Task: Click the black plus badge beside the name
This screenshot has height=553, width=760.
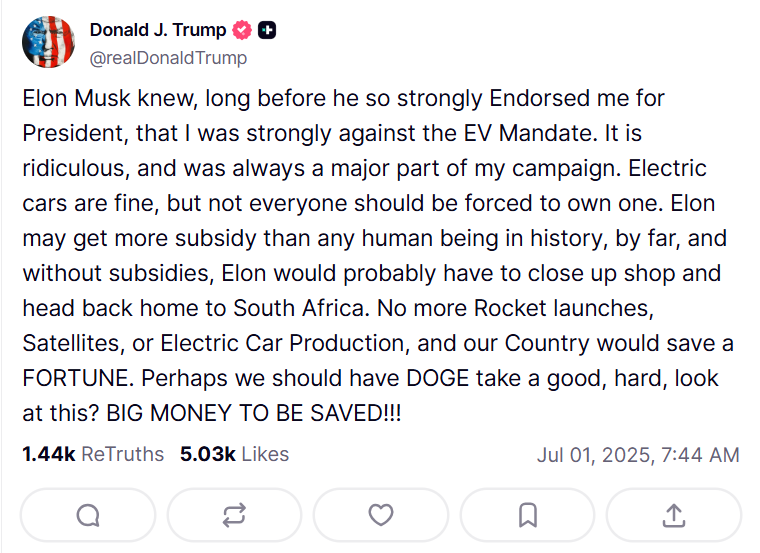Action: coord(267,30)
